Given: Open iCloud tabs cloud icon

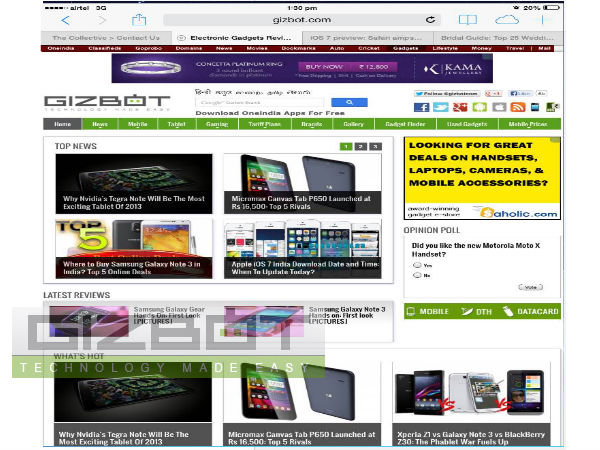Looking at the screenshot, I should [x=507, y=20].
